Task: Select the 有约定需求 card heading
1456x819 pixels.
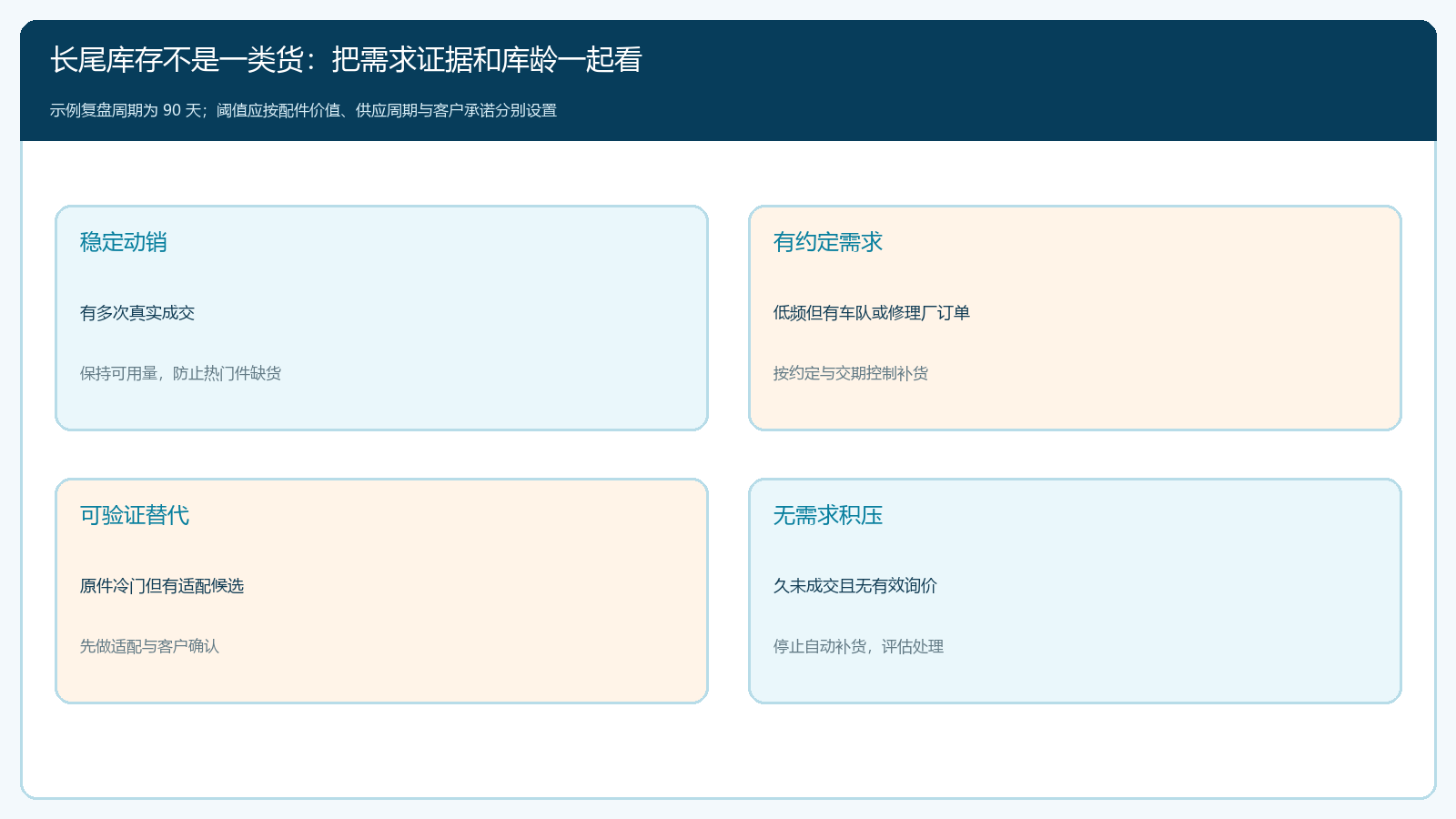Action: pyautogui.click(x=828, y=242)
